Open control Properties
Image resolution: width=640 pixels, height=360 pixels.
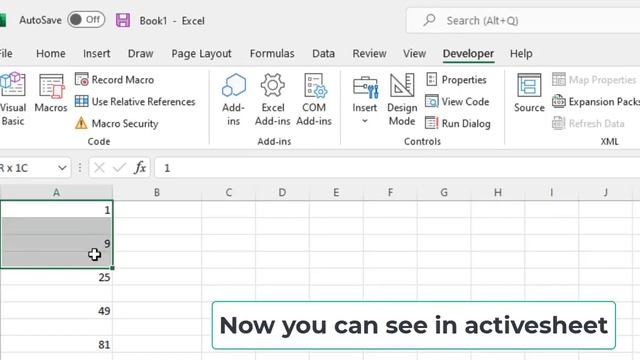click(456, 80)
